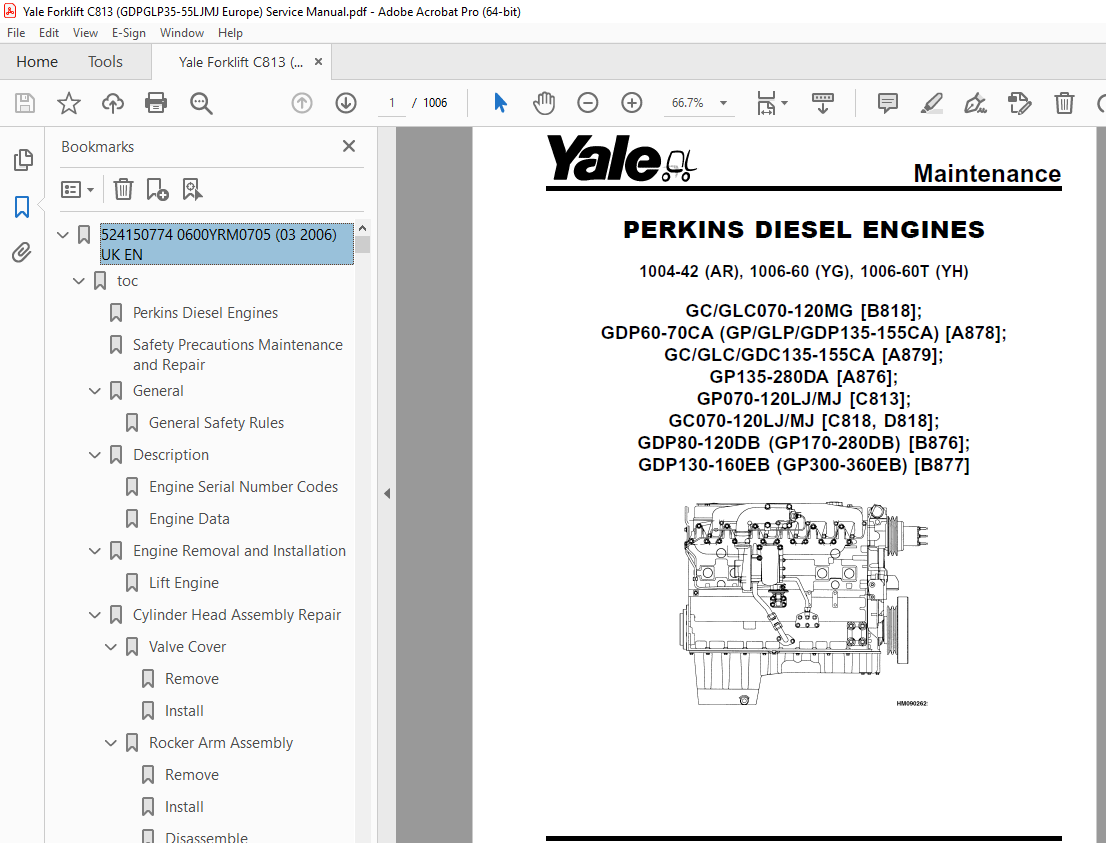Viewport: 1106px width, 843px height.
Task: Go to previous page arrow icon
Action: click(302, 103)
